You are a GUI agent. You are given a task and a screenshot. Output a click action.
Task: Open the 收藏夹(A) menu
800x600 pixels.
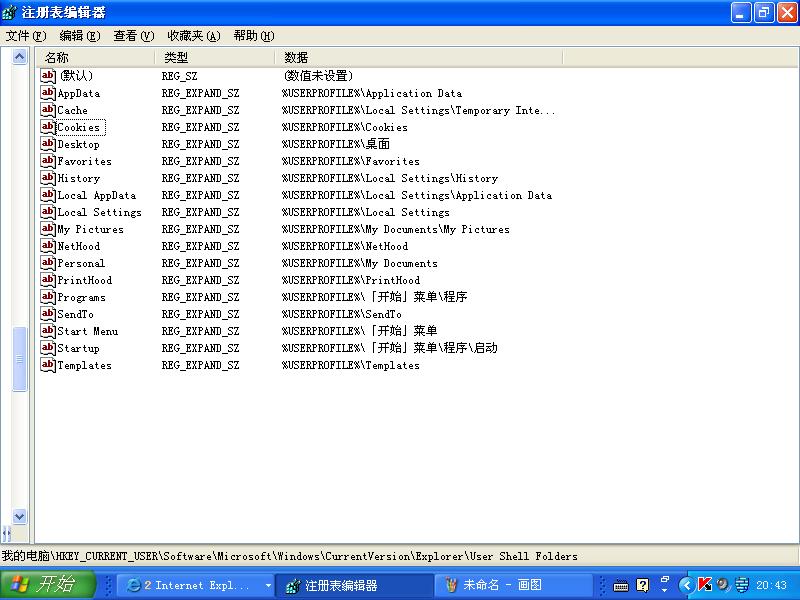click(x=194, y=36)
